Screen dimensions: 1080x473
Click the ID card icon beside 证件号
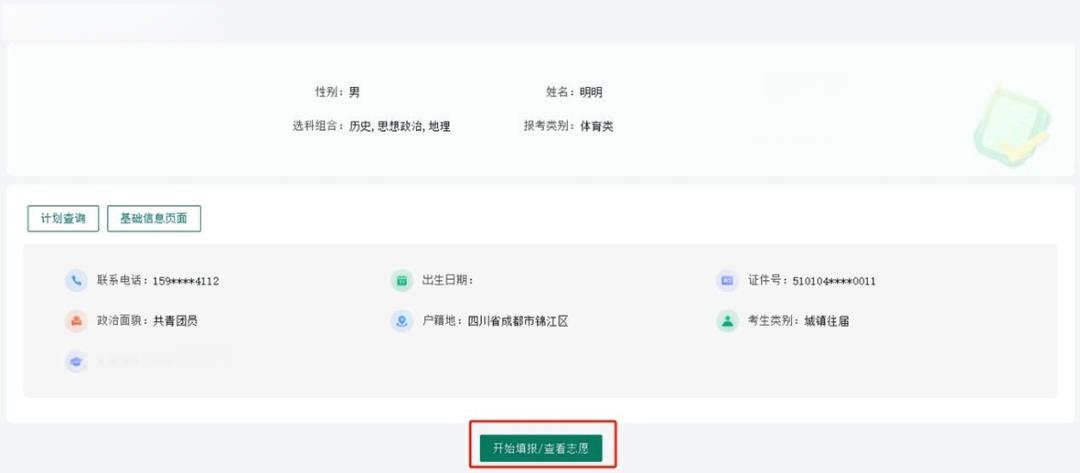pyautogui.click(x=727, y=280)
